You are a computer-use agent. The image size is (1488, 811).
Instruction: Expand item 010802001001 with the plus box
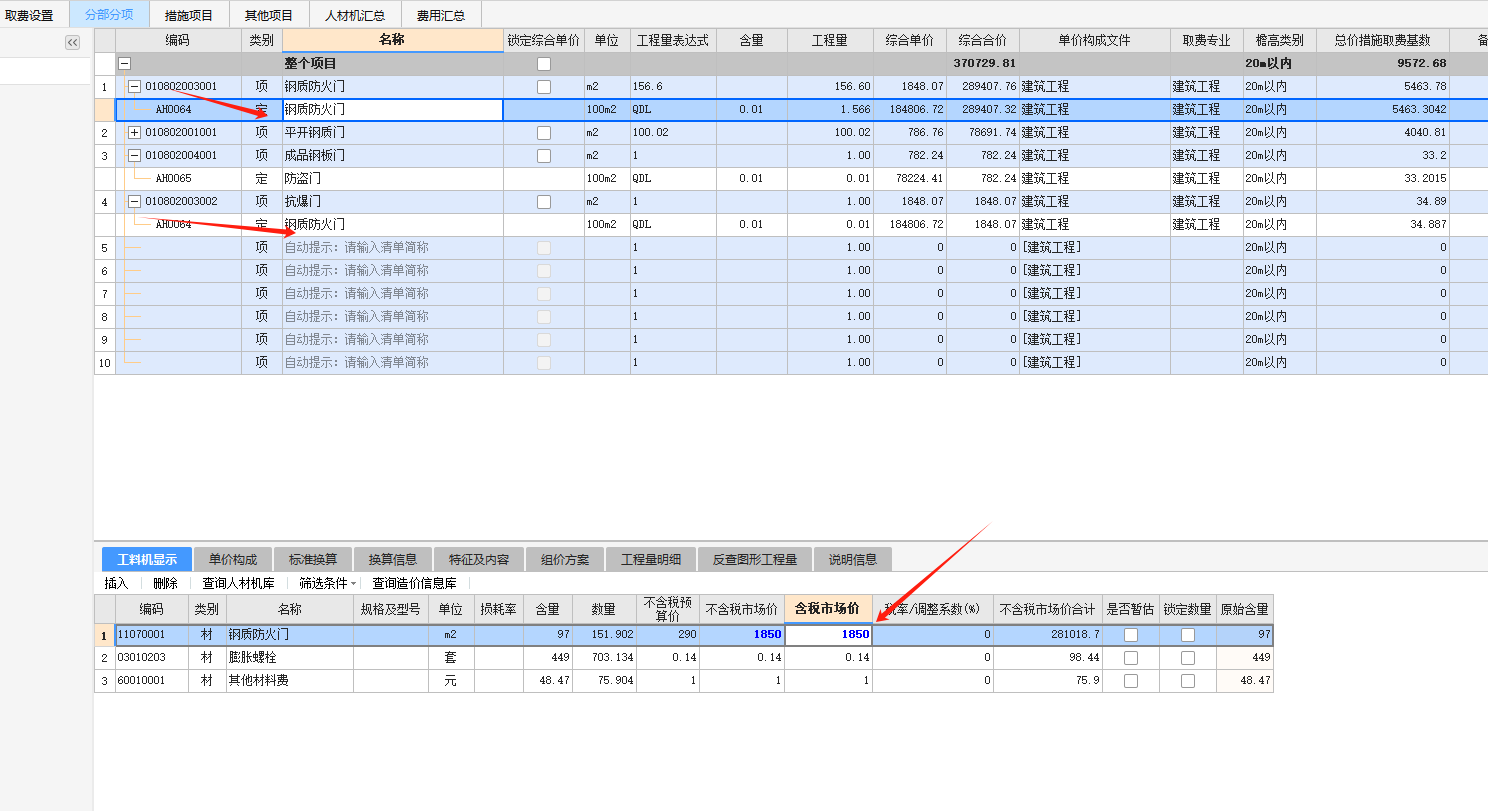pos(135,132)
